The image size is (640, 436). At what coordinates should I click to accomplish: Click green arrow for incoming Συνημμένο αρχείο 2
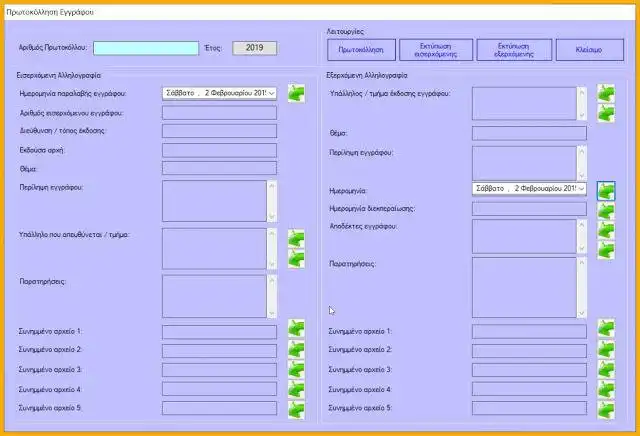pyautogui.click(x=296, y=349)
